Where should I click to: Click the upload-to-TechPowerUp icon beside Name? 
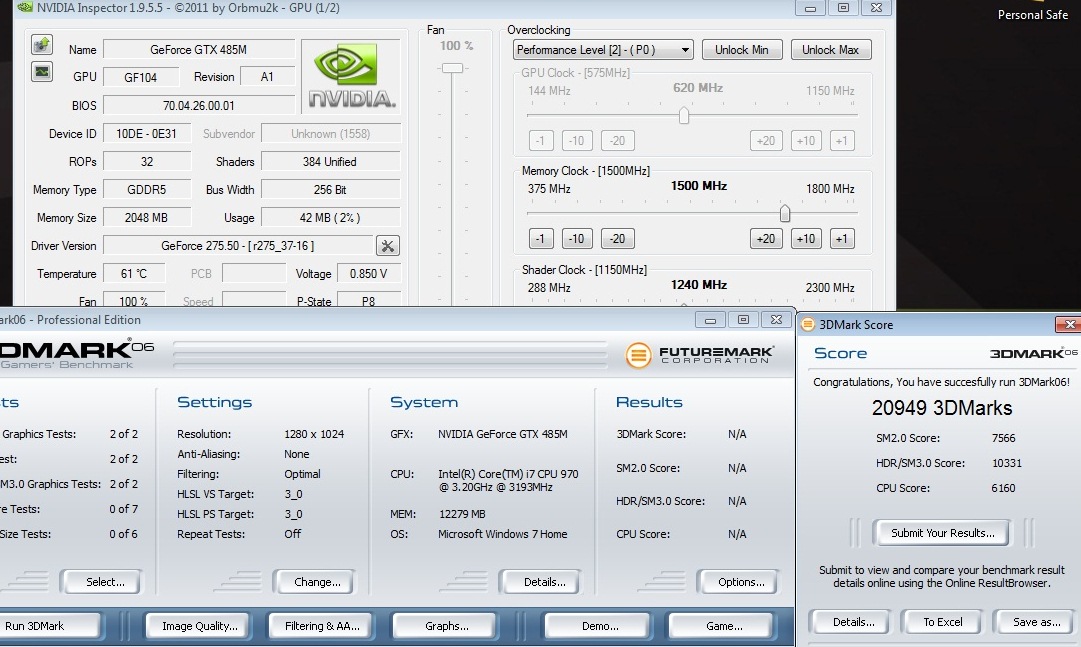point(42,44)
